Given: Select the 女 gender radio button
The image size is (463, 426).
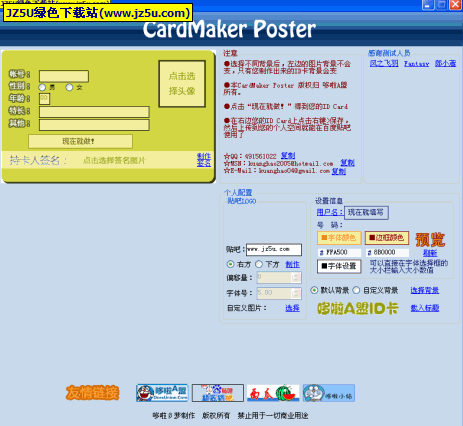Looking at the screenshot, I should tap(69, 87).
